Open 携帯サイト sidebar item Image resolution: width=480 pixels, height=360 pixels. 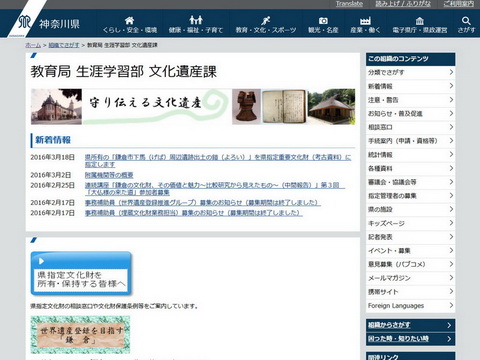[410, 292]
